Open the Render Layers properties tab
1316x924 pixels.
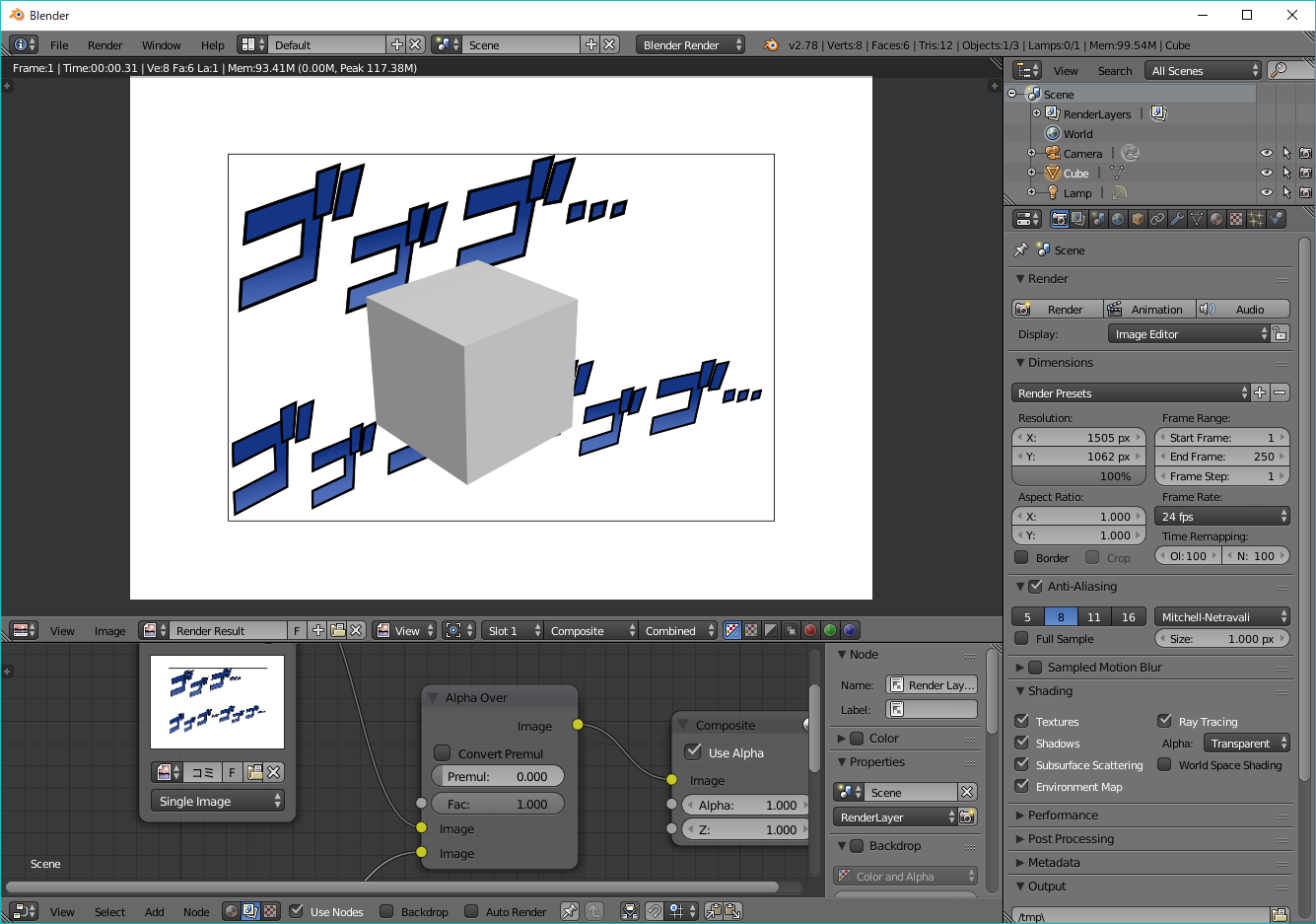[x=1078, y=219]
